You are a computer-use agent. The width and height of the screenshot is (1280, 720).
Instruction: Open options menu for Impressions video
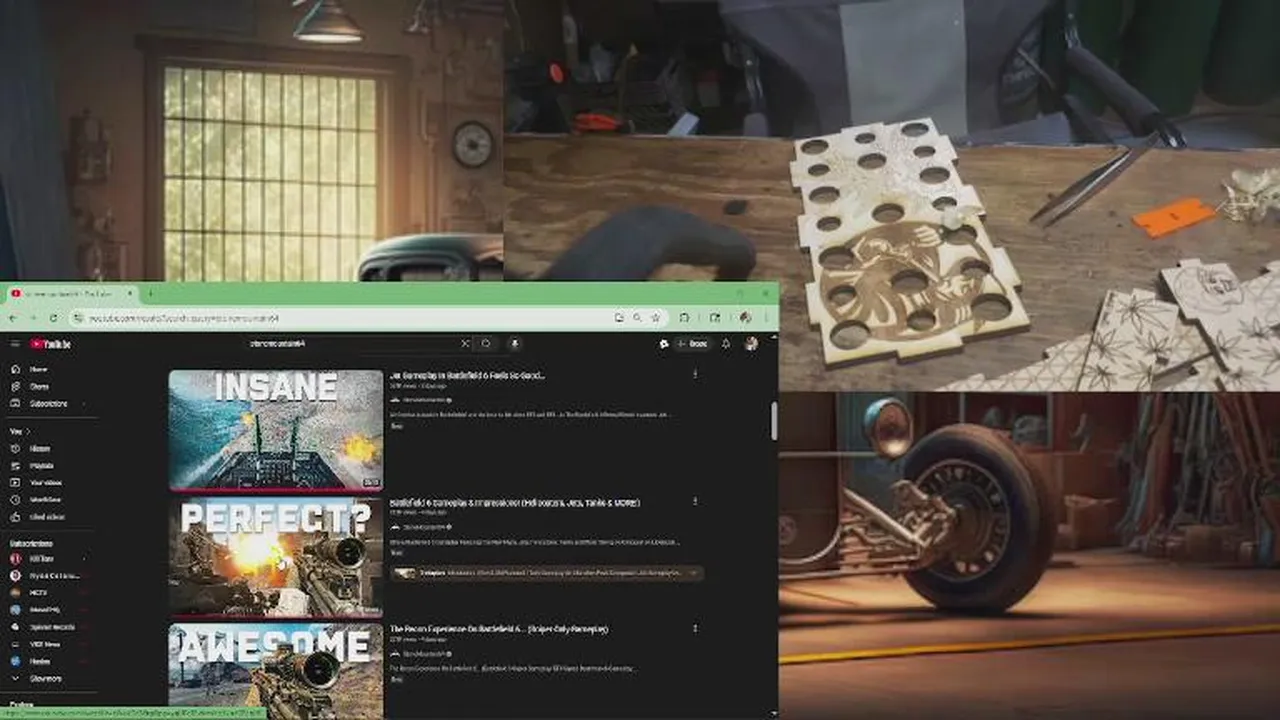[x=695, y=502]
